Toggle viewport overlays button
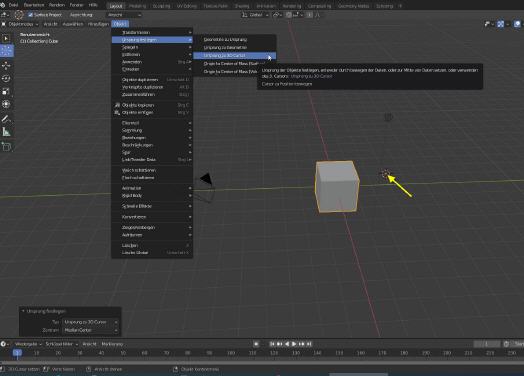 (518, 24)
